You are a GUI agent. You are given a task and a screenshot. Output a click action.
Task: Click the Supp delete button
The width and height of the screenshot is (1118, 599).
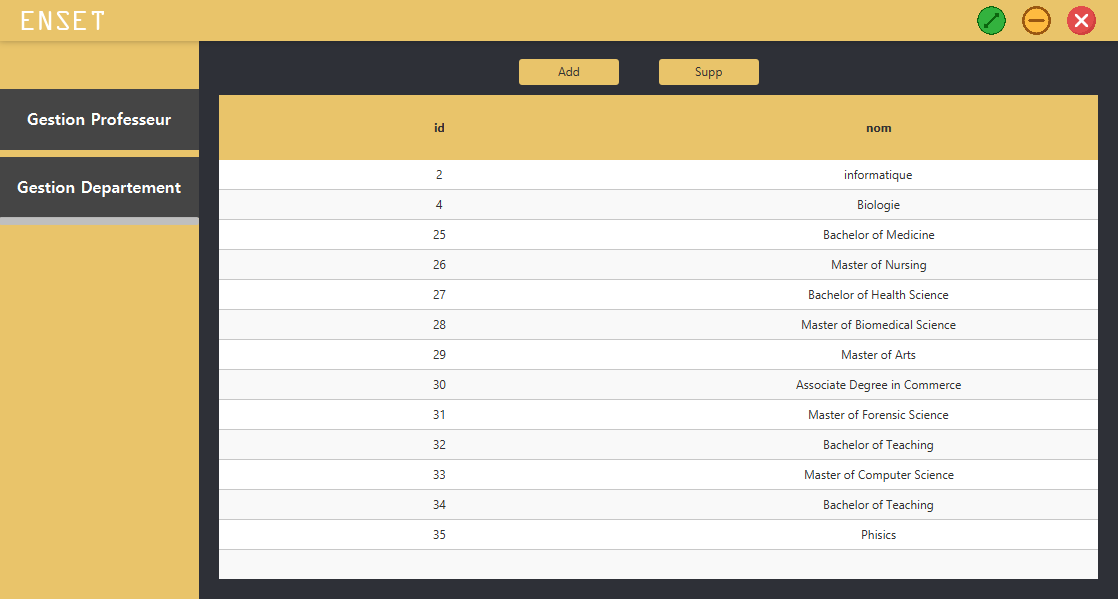coord(709,72)
